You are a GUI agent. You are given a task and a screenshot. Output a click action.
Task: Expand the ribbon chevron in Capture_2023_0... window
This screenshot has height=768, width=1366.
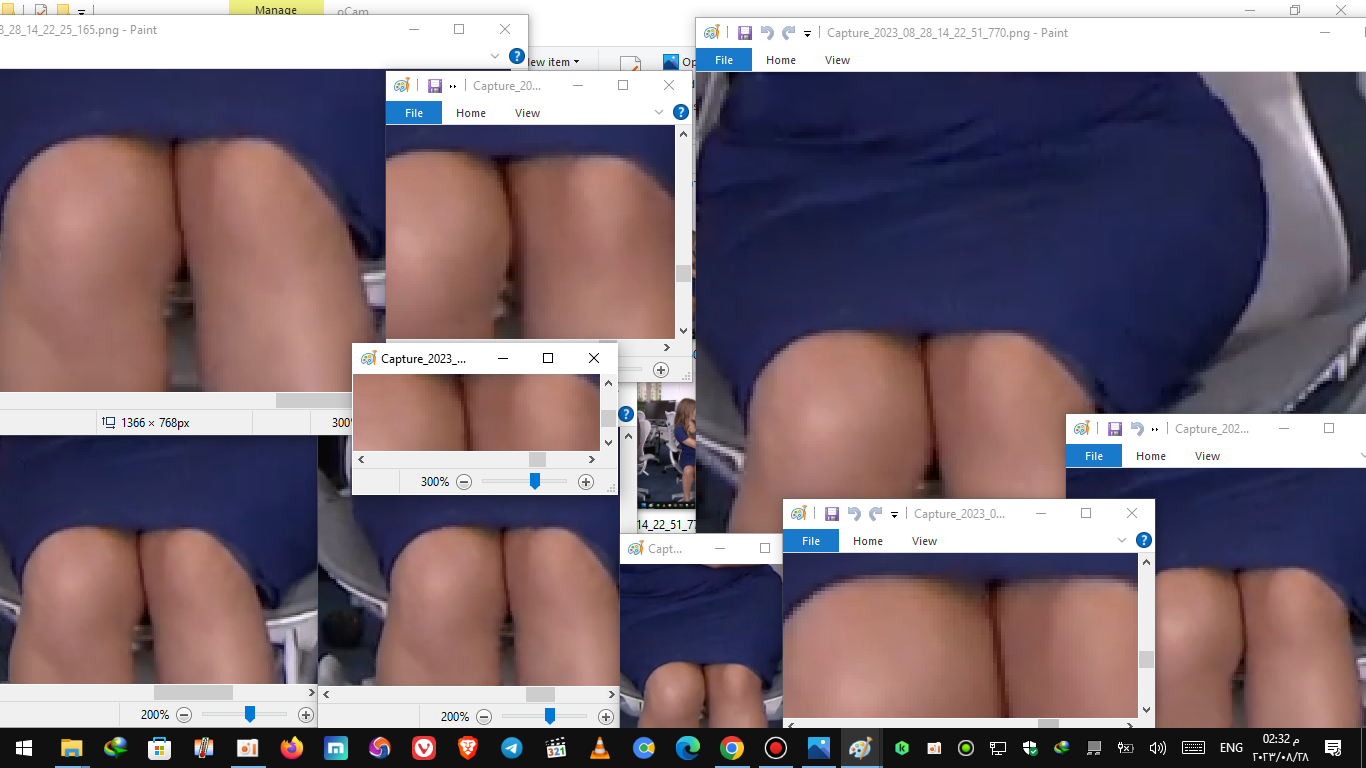pyautogui.click(x=1121, y=540)
